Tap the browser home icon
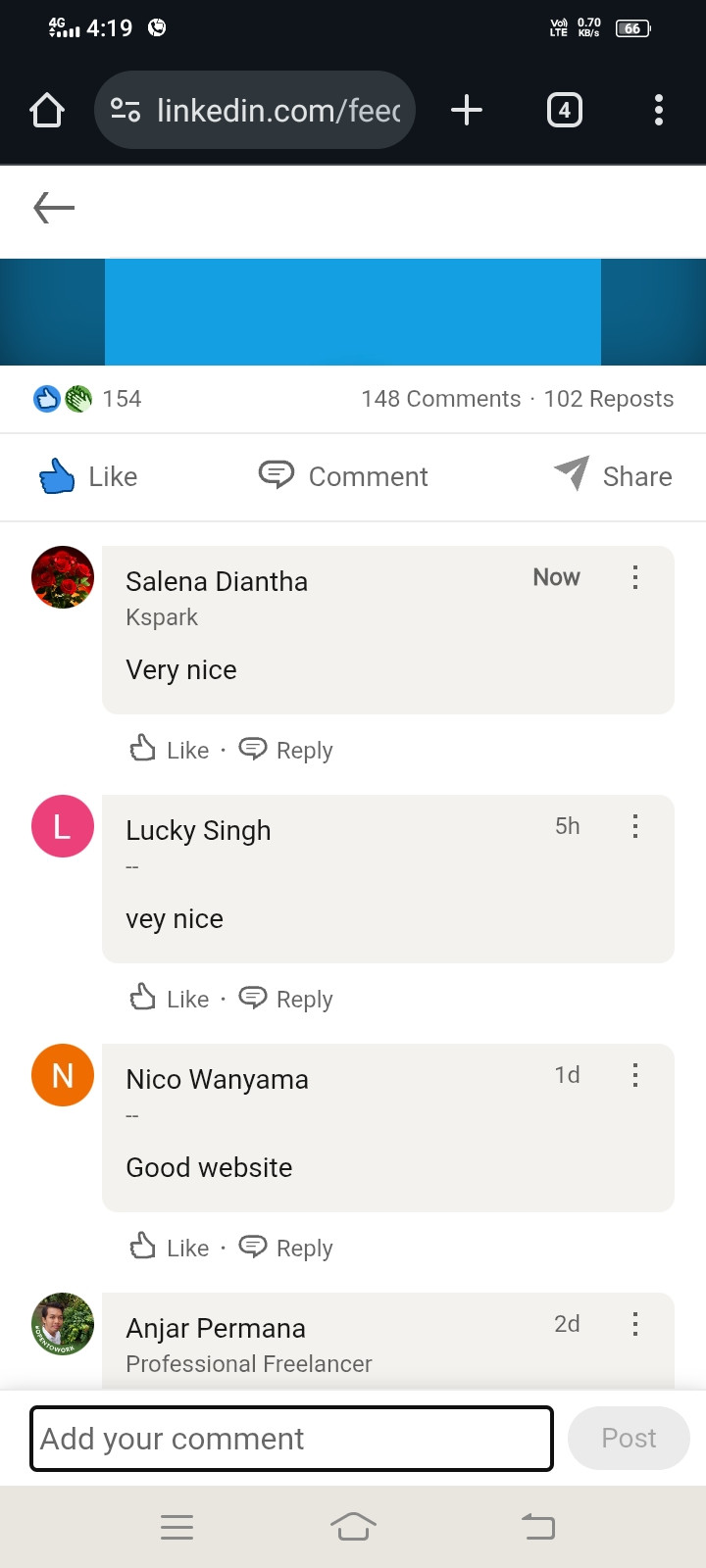The width and height of the screenshot is (706, 1568). click(47, 110)
